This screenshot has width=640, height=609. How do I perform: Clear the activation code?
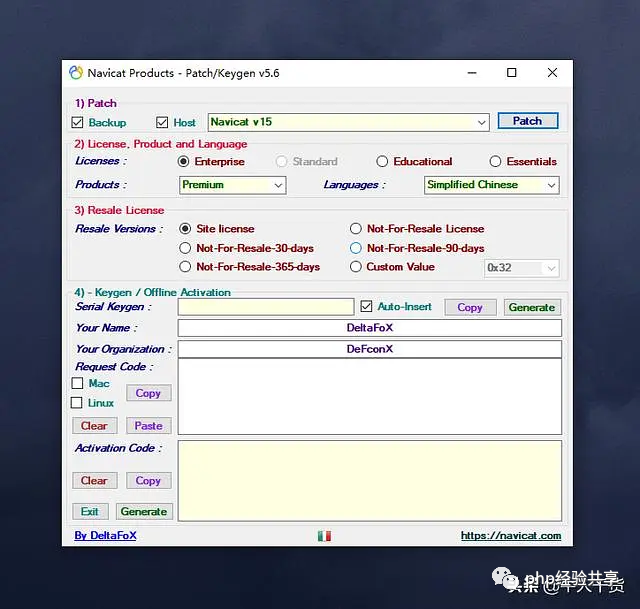click(x=95, y=480)
